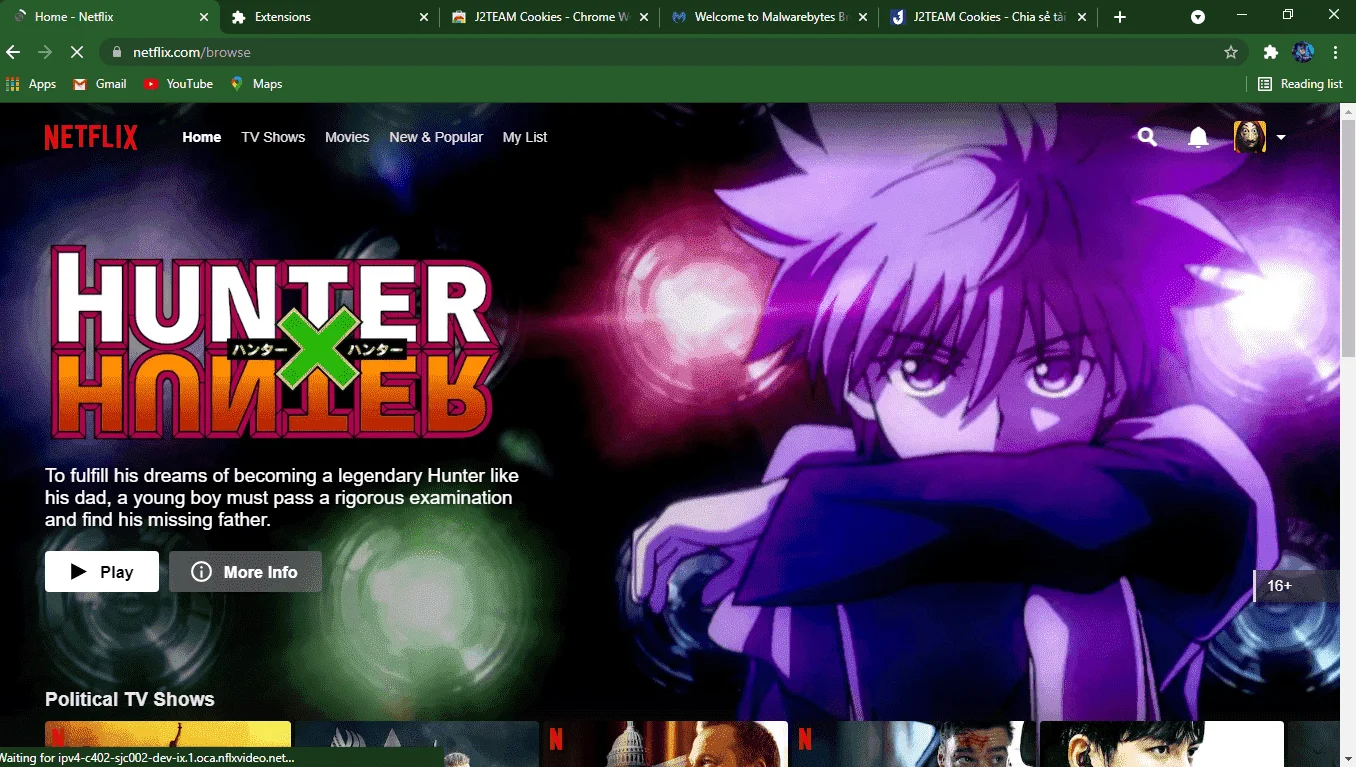This screenshot has height=767, width=1356.
Task: Close the Extensions tab
Action: [424, 17]
